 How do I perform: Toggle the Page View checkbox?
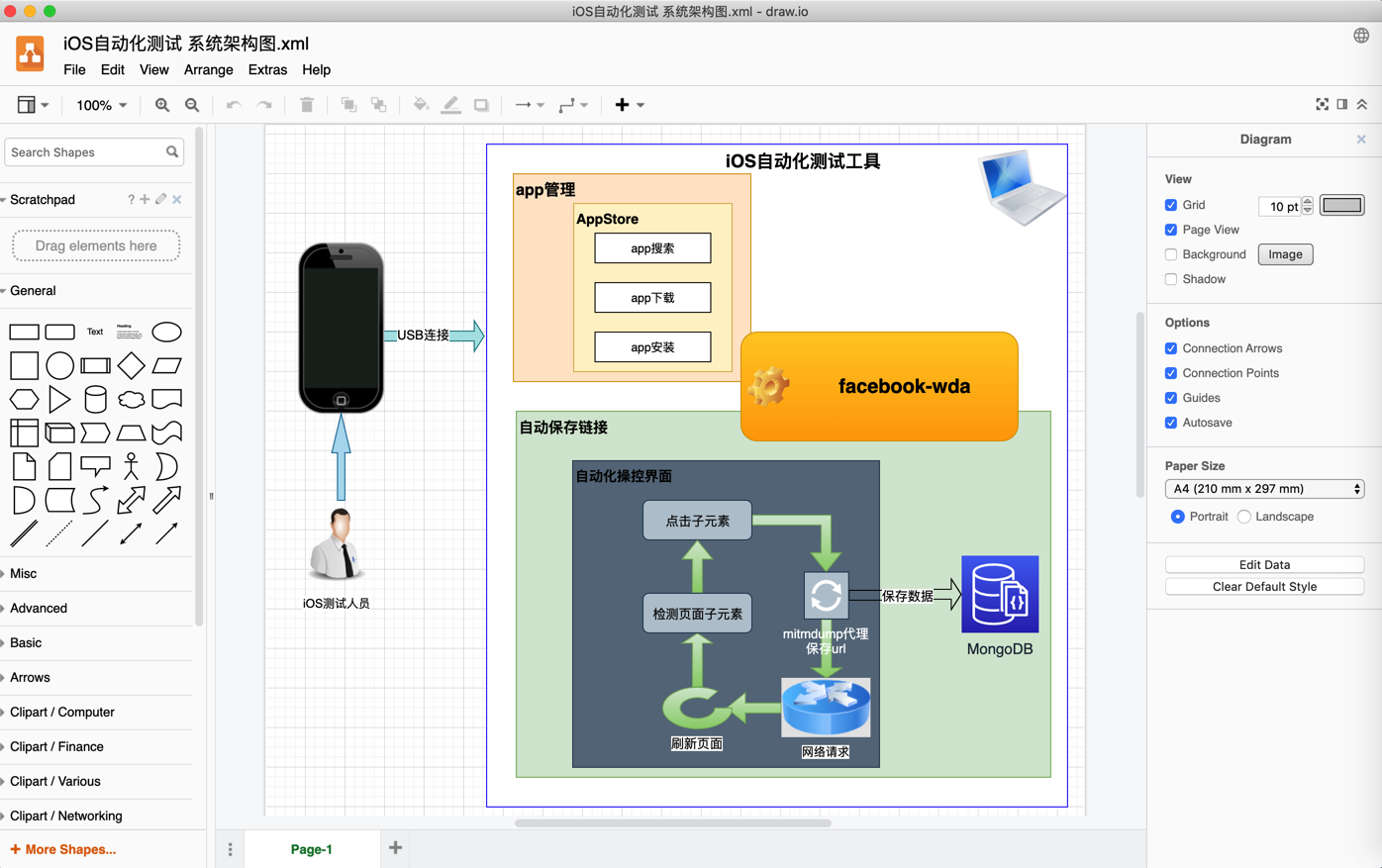(x=1171, y=230)
